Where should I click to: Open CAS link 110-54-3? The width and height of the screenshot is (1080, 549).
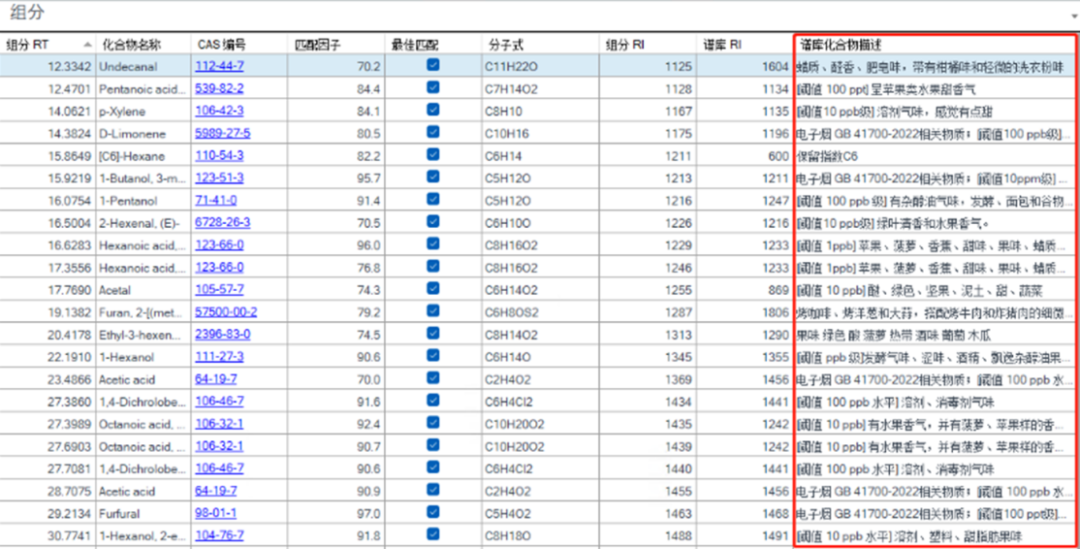(x=220, y=156)
